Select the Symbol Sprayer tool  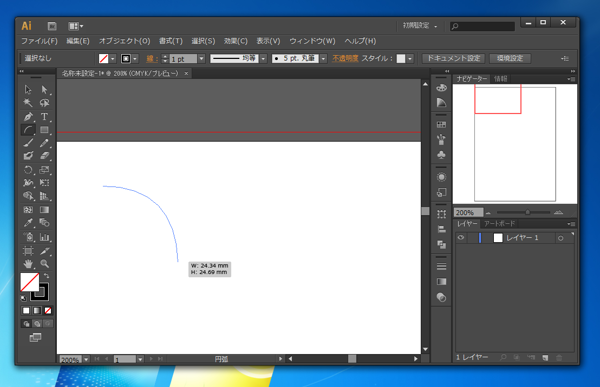(28, 237)
